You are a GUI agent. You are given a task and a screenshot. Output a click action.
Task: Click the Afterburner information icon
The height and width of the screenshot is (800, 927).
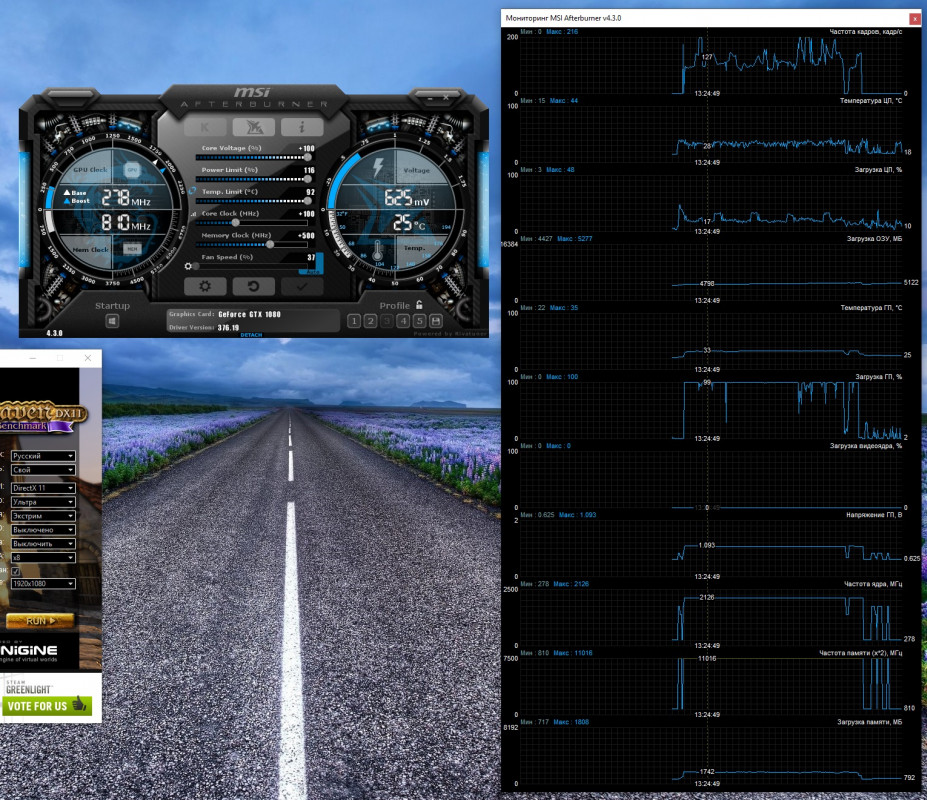(301, 127)
